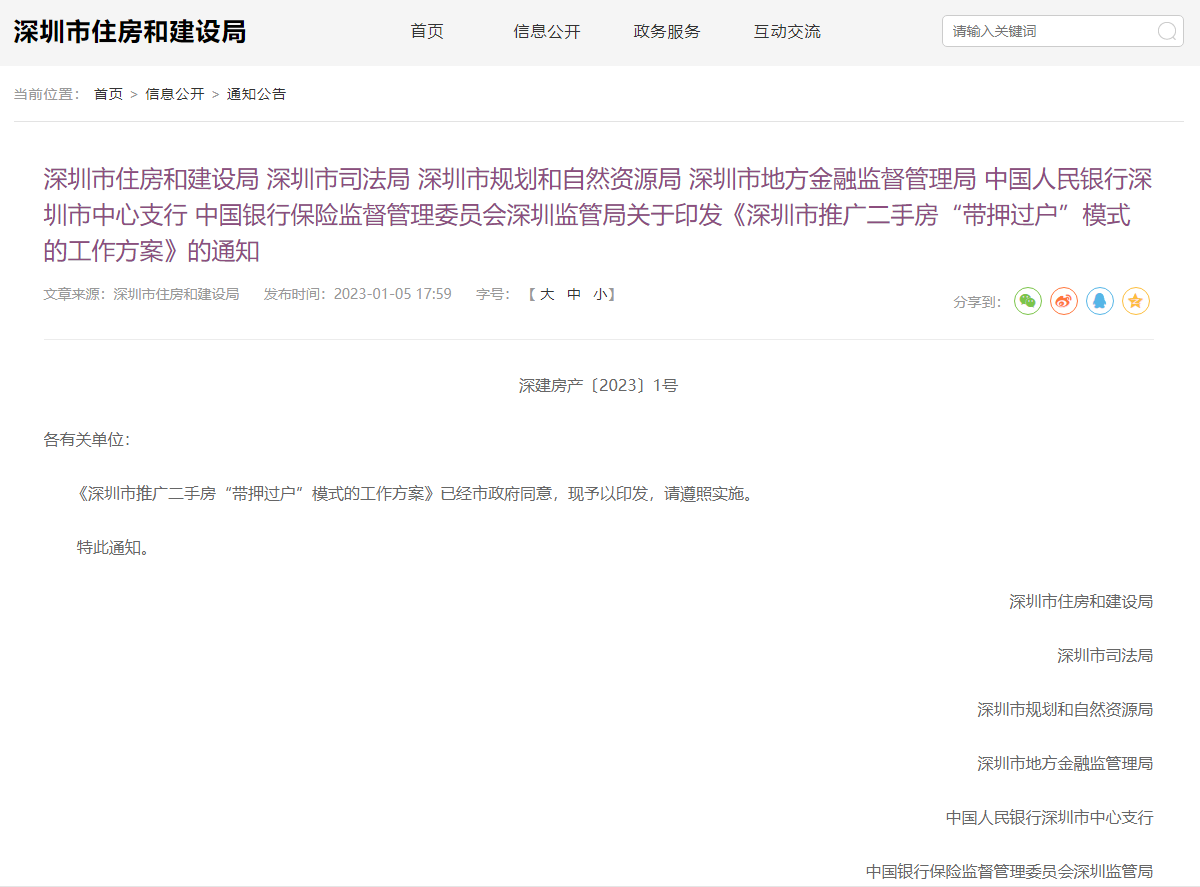
Task: Click the 信息公开 breadcrumb link
Action: [175, 94]
